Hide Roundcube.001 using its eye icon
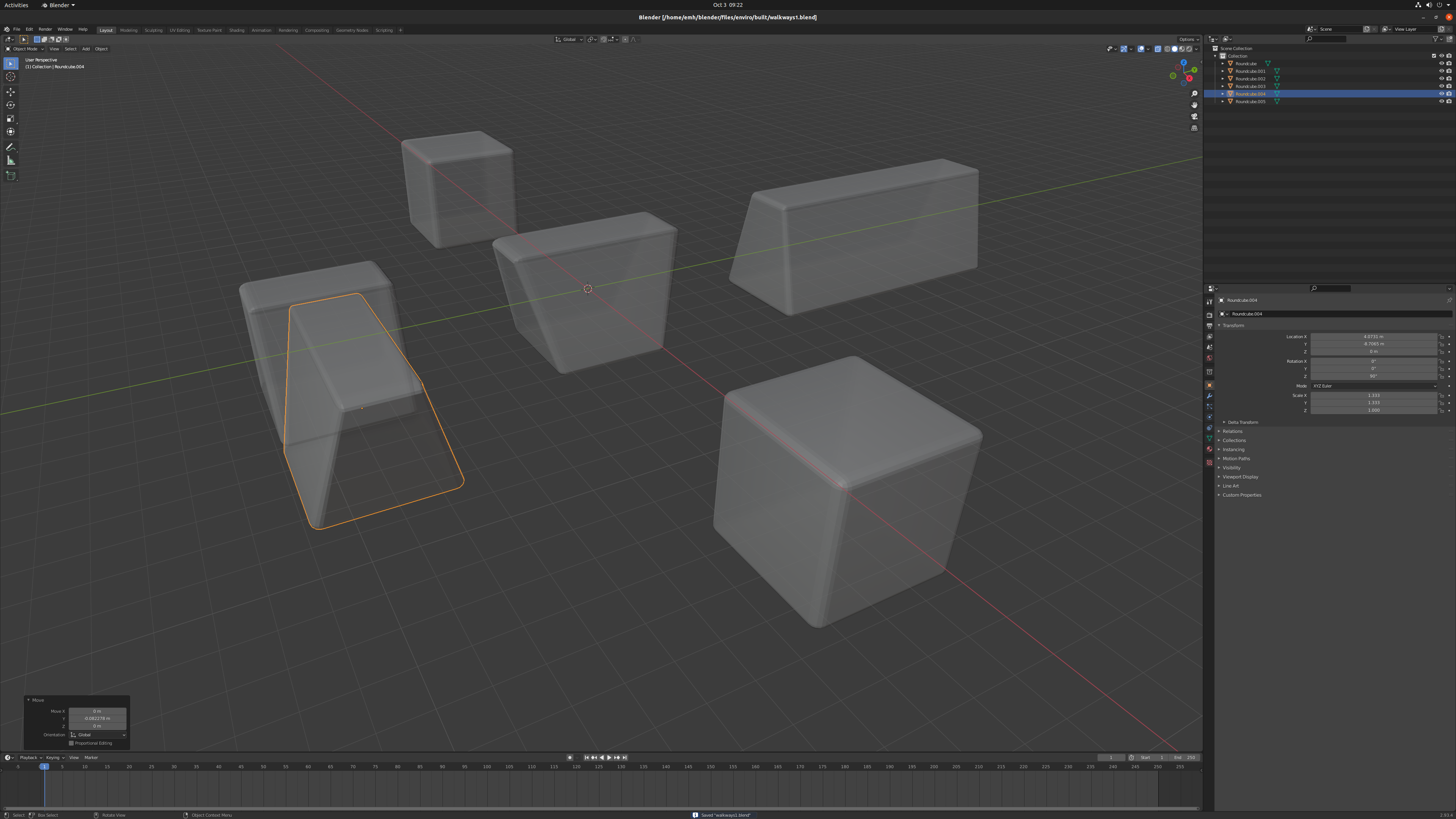1456x819 pixels. point(1441,71)
